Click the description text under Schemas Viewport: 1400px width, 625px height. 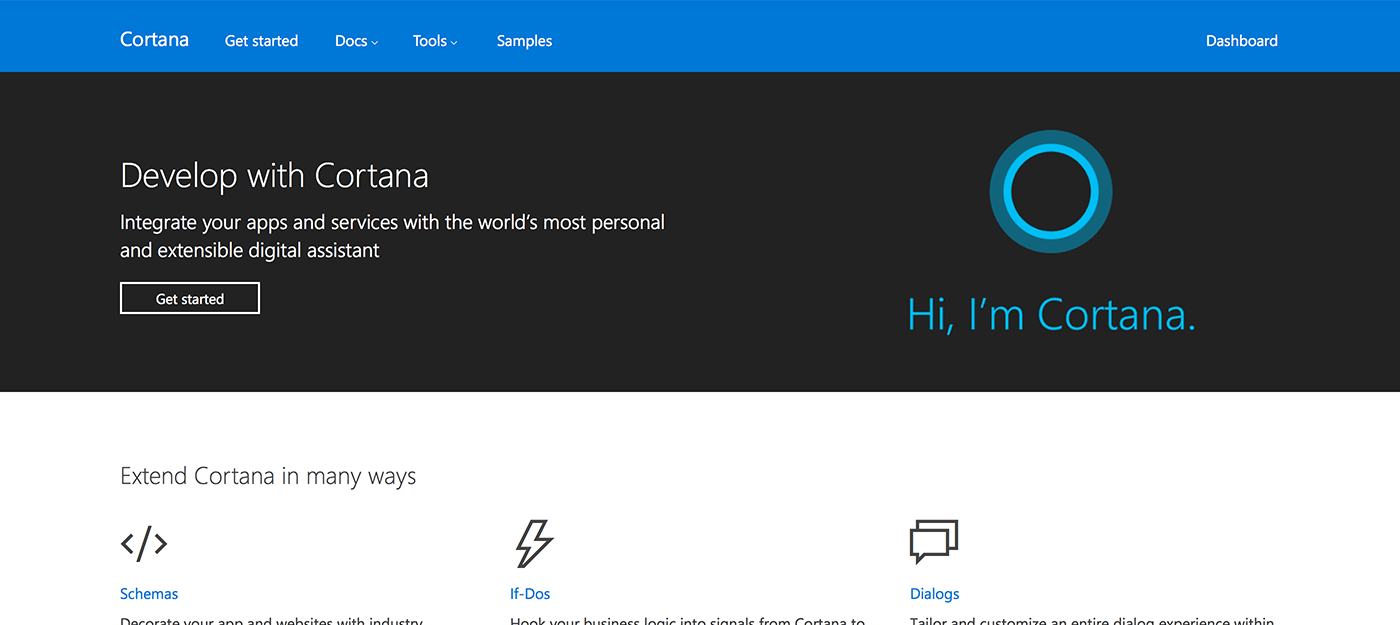click(271, 620)
